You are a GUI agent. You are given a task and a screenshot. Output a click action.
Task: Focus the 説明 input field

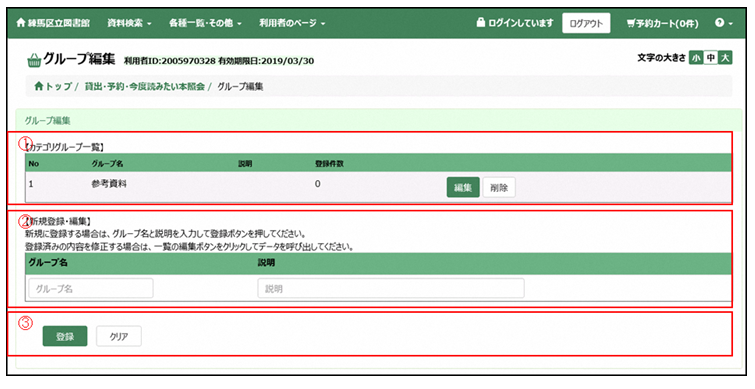(391, 288)
